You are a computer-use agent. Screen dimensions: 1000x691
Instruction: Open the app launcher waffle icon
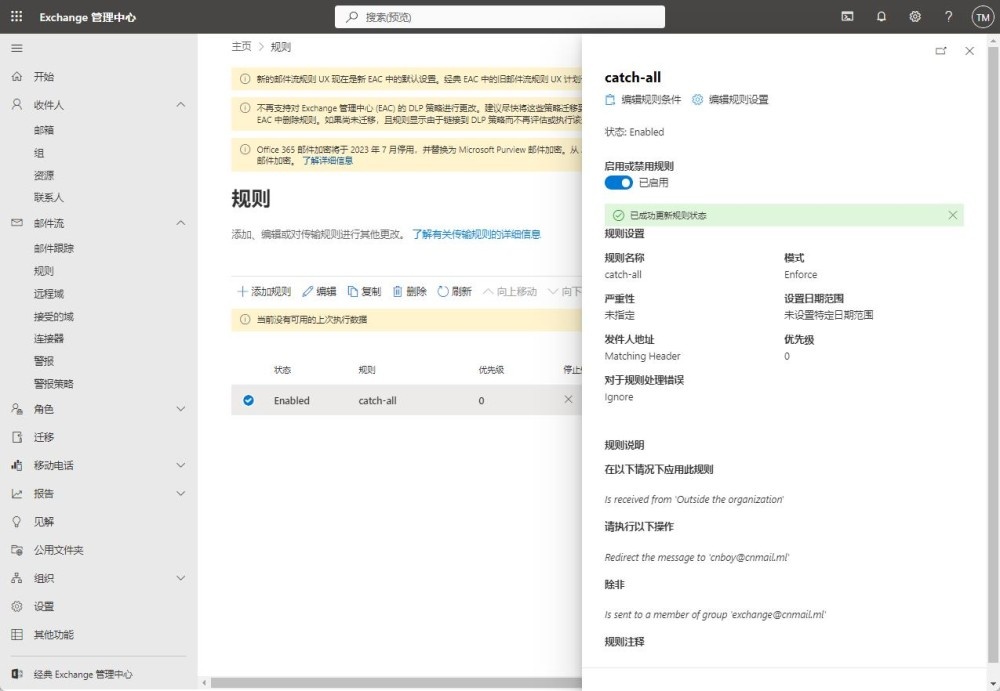tap(16, 17)
